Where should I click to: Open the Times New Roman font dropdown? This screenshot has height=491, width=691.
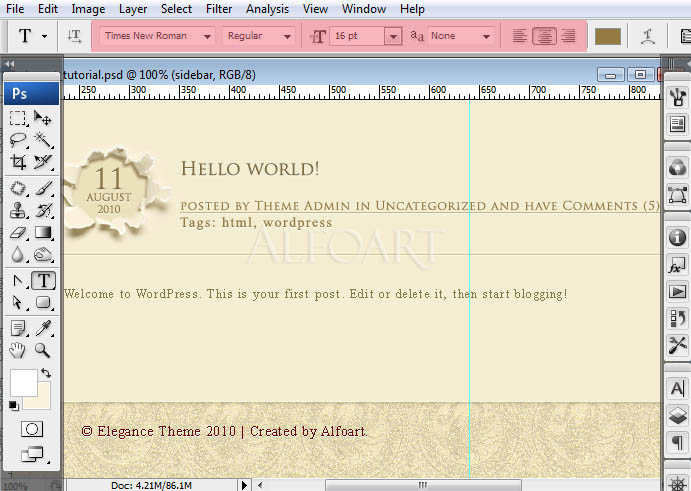pyautogui.click(x=207, y=37)
